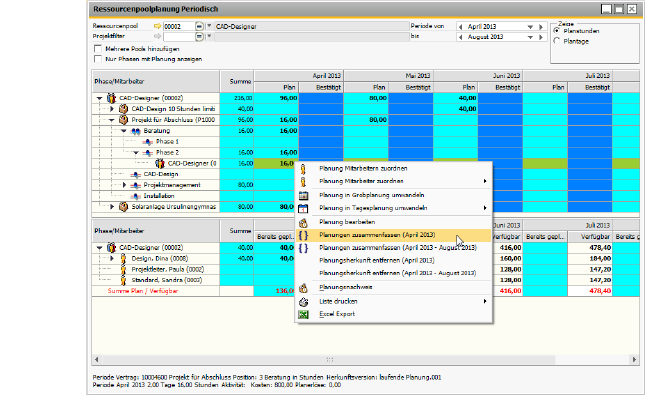Collapse the CAD-Designer (00002) node in upper tree
Viewport: 645px width, 397px height.
point(100,98)
